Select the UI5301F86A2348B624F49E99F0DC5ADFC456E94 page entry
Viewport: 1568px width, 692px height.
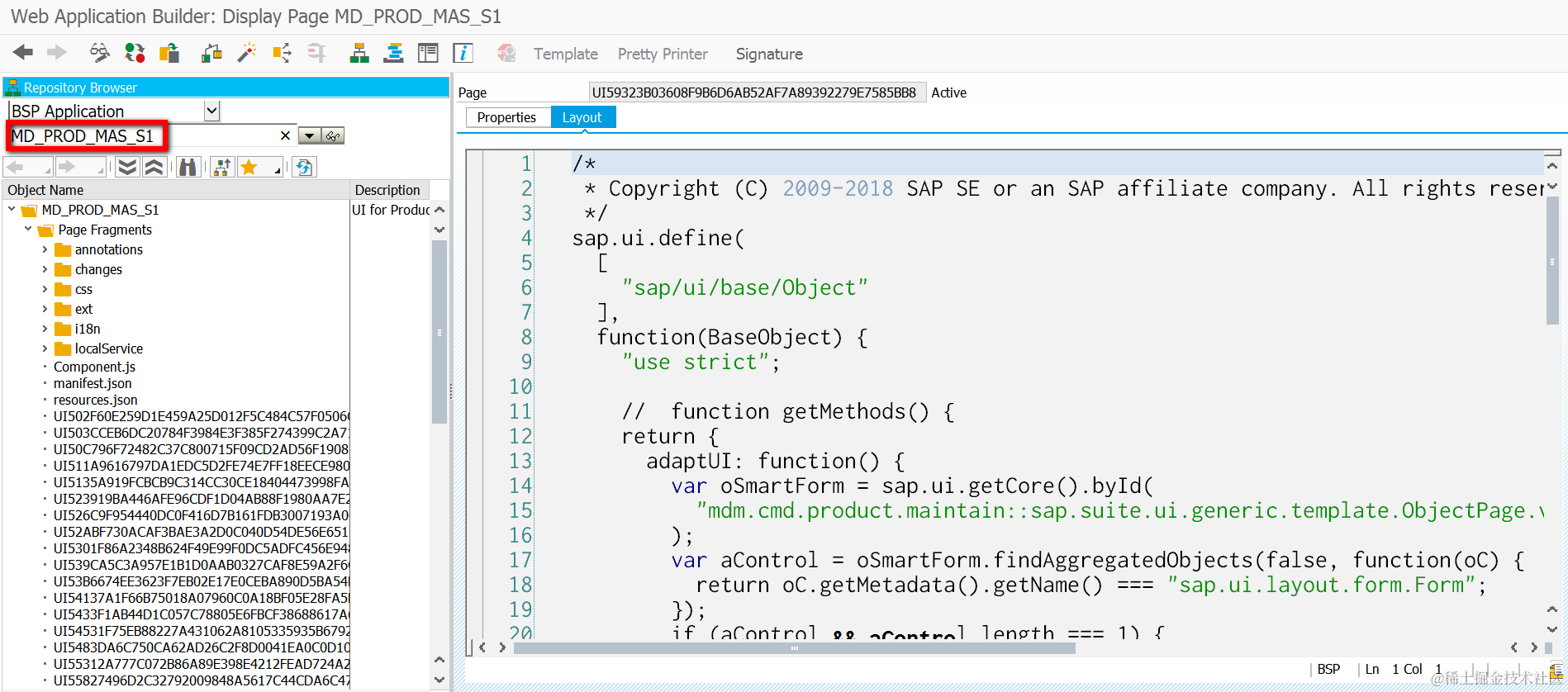(x=202, y=548)
